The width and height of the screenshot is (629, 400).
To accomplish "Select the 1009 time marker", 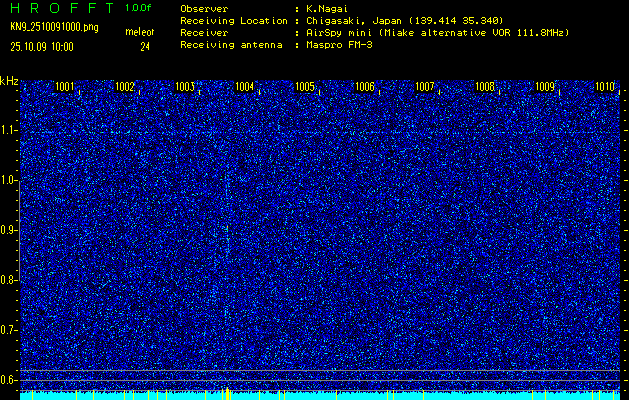I will click(545, 87).
